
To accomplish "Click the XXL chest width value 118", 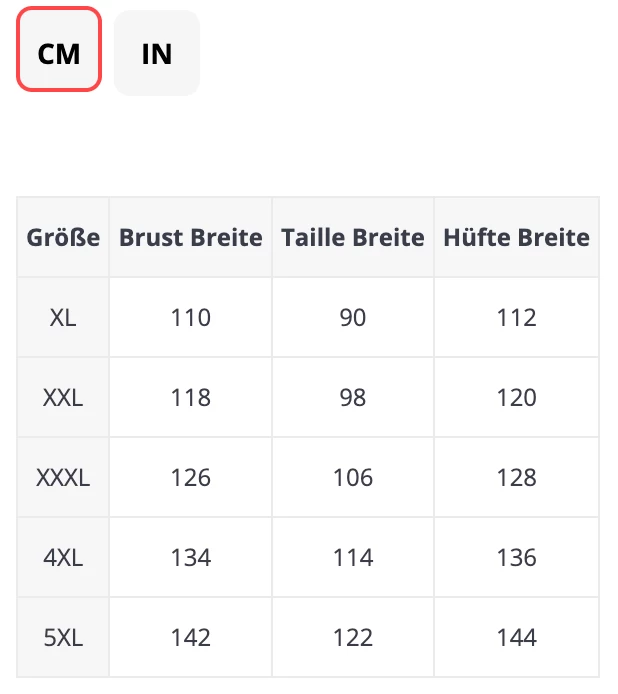I will point(191,398).
